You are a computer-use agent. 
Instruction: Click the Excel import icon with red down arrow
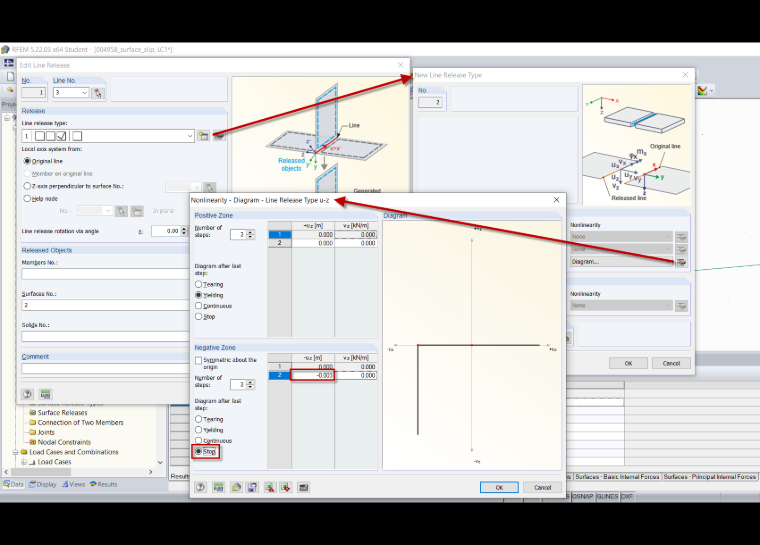[x=286, y=487]
